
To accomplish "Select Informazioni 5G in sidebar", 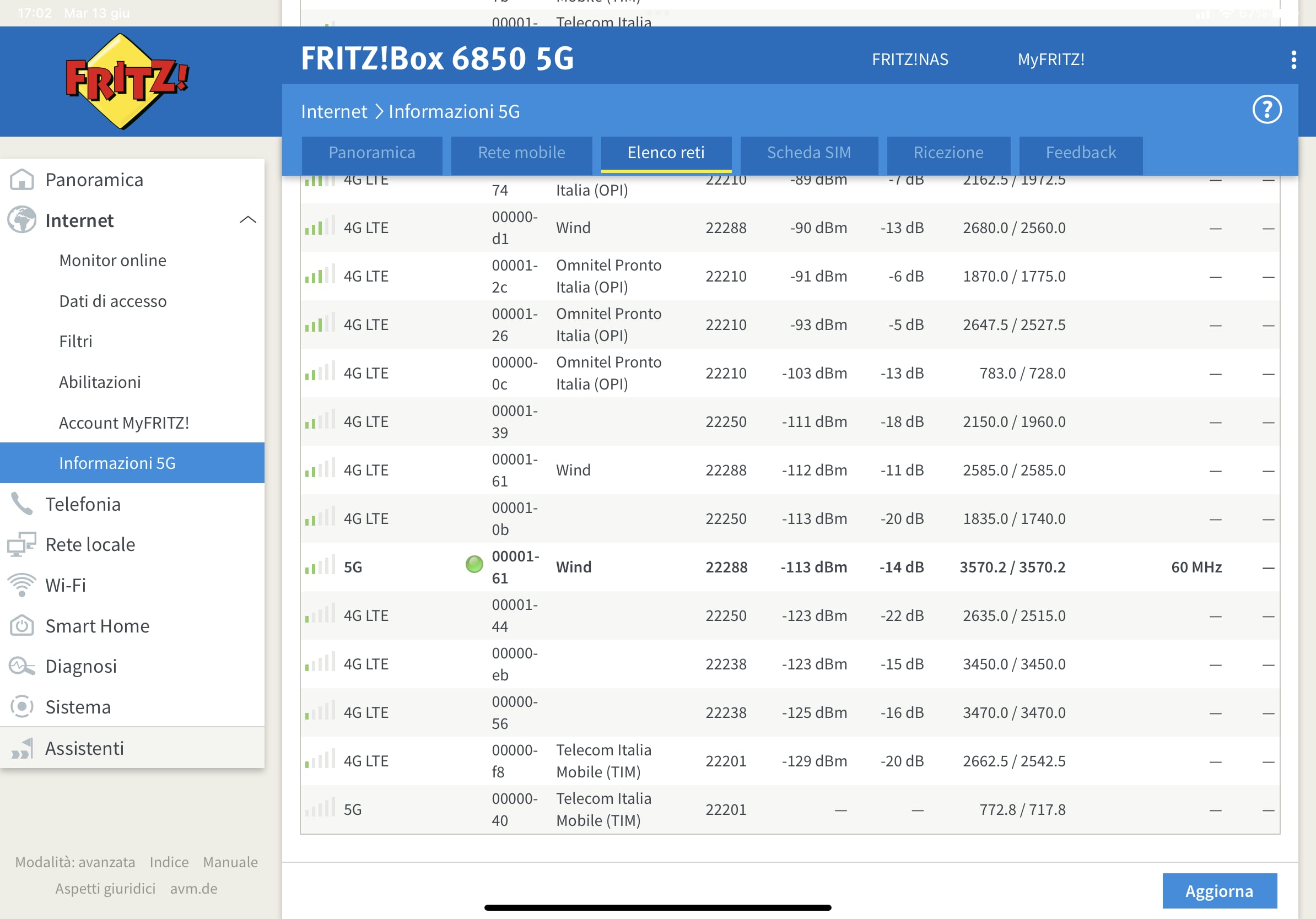I will (x=132, y=463).
